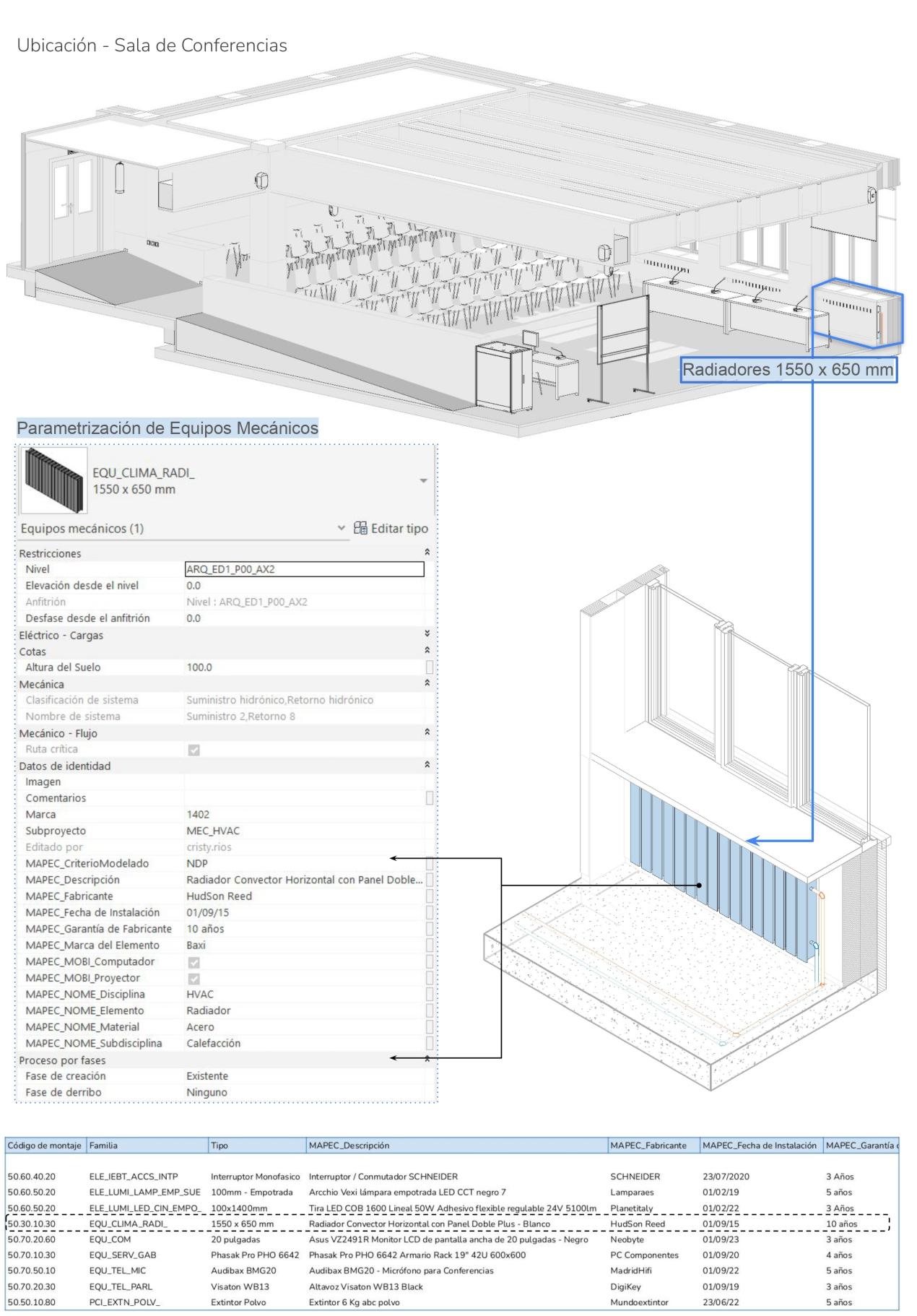This screenshot has height=1316, width=917.
Task: Collapse the Datos de identidad section
Action: tap(427, 766)
